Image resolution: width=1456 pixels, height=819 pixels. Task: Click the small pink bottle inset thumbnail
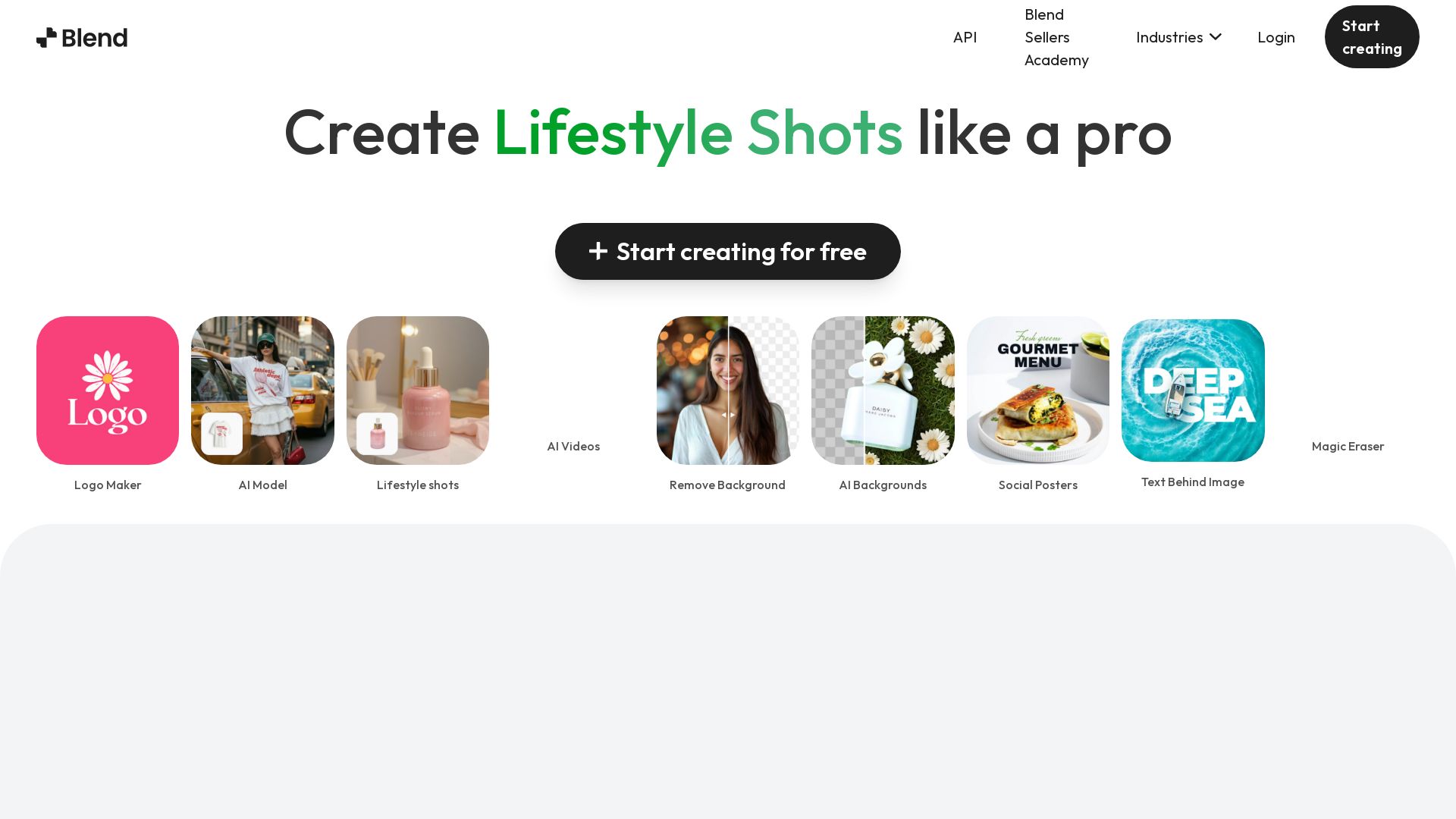click(377, 434)
